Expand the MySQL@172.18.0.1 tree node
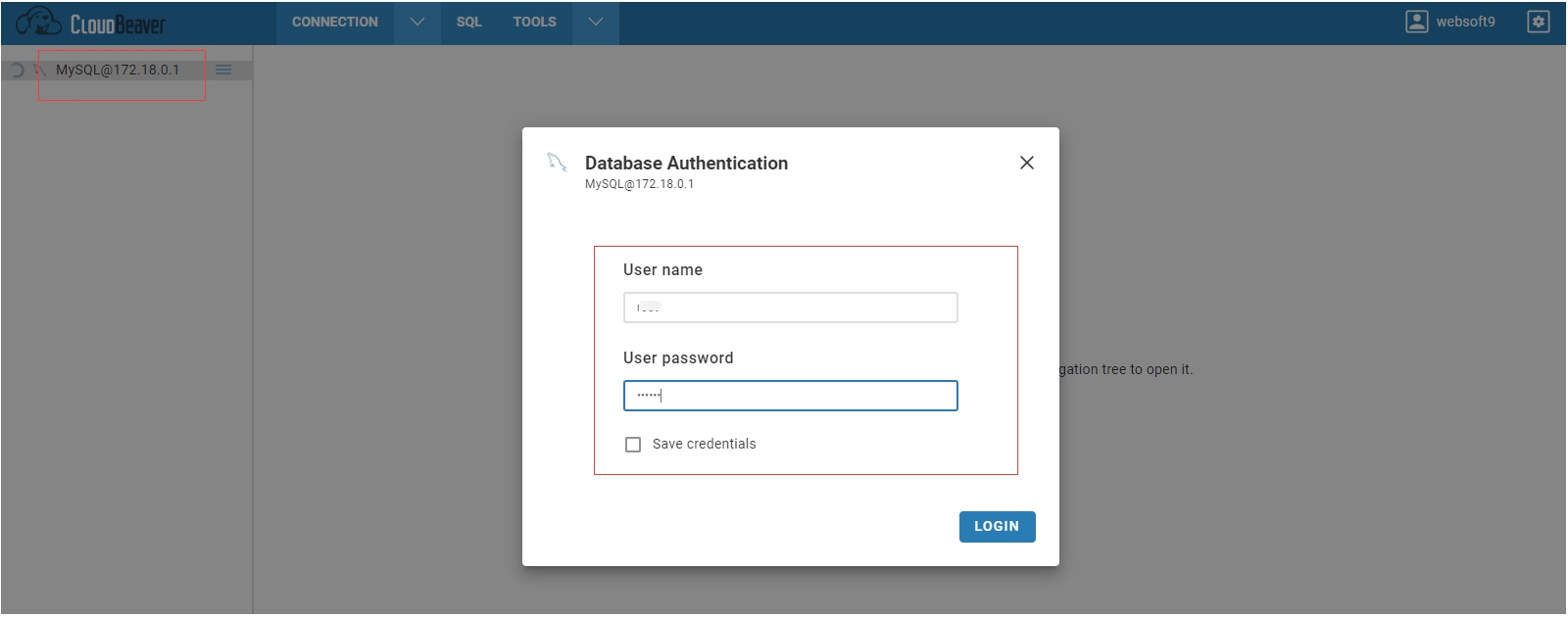Image resolution: width=1568 pixels, height=617 pixels. [x=17, y=71]
